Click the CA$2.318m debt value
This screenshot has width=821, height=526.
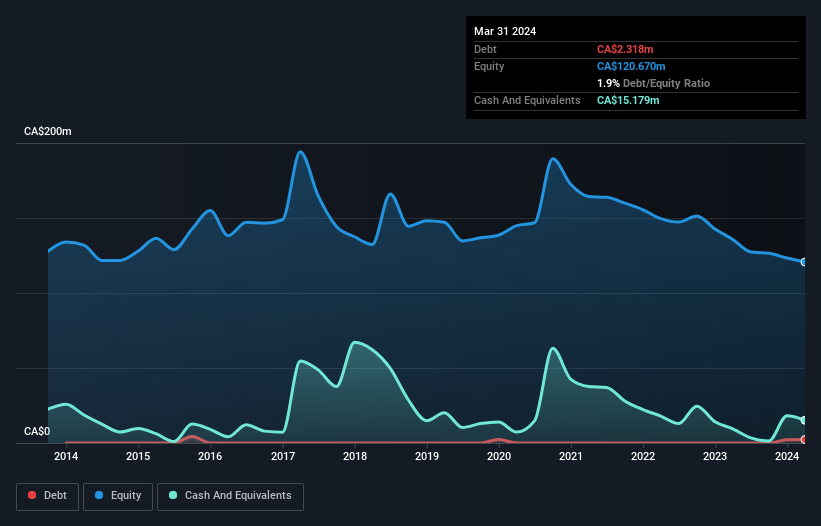pos(625,49)
